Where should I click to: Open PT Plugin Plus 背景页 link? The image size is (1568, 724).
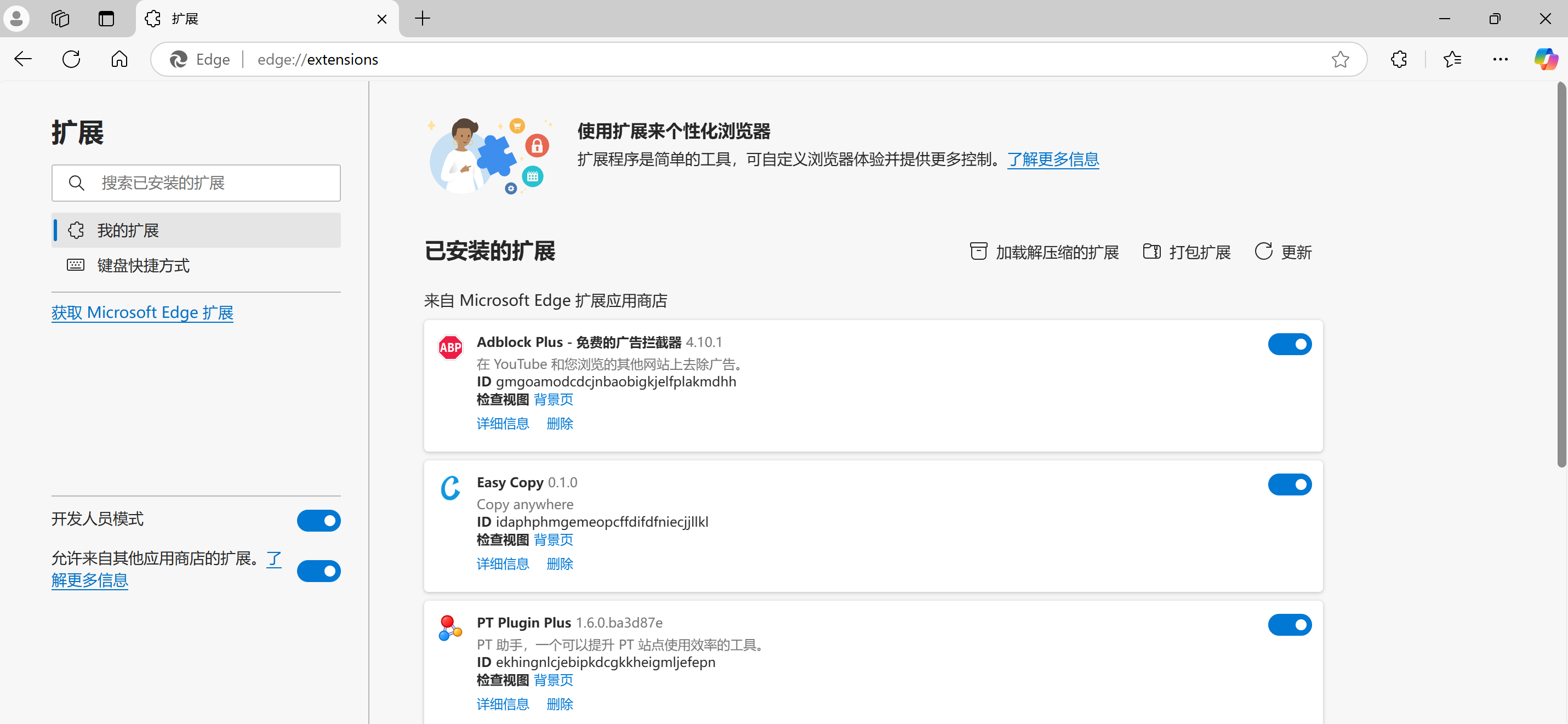tap(554, 680)
